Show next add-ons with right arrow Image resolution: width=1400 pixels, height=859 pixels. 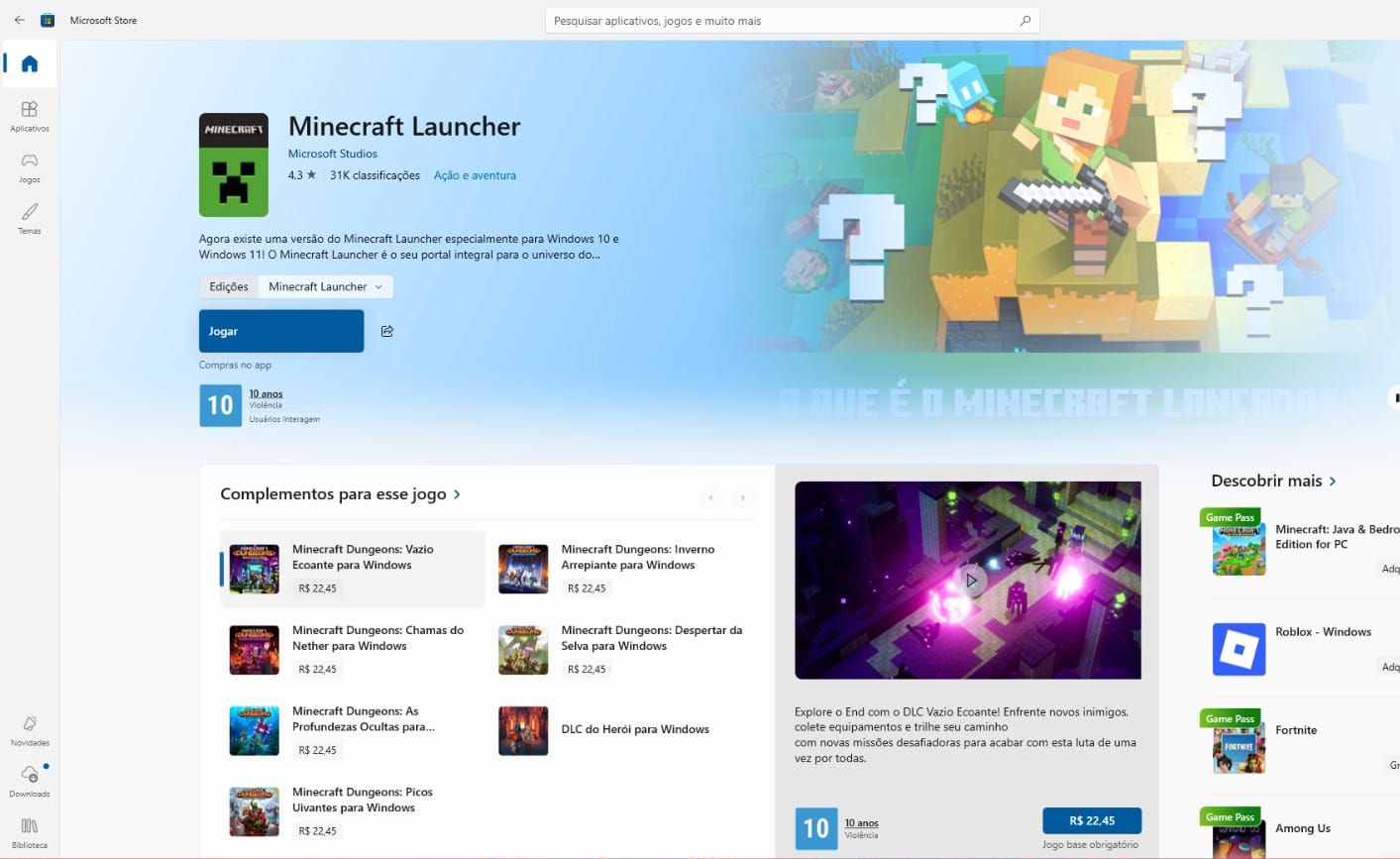tap(742, 497)
